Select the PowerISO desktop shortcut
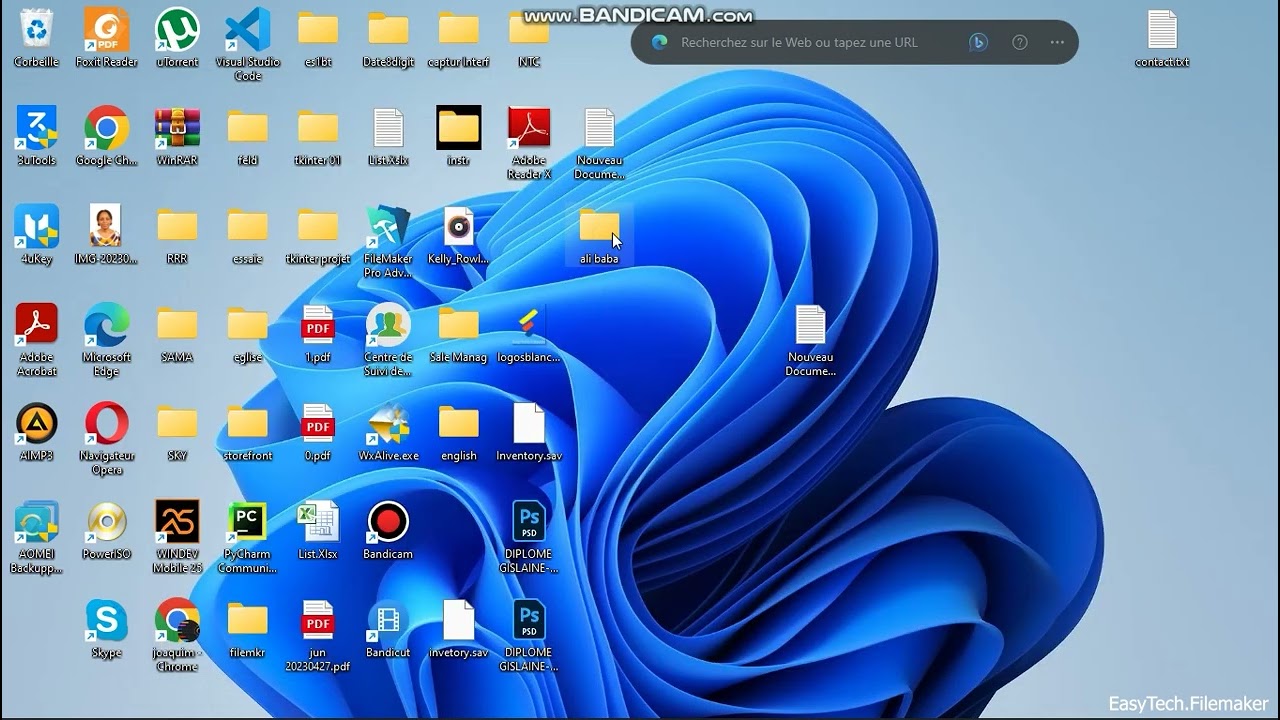 (x=106, y=522)
